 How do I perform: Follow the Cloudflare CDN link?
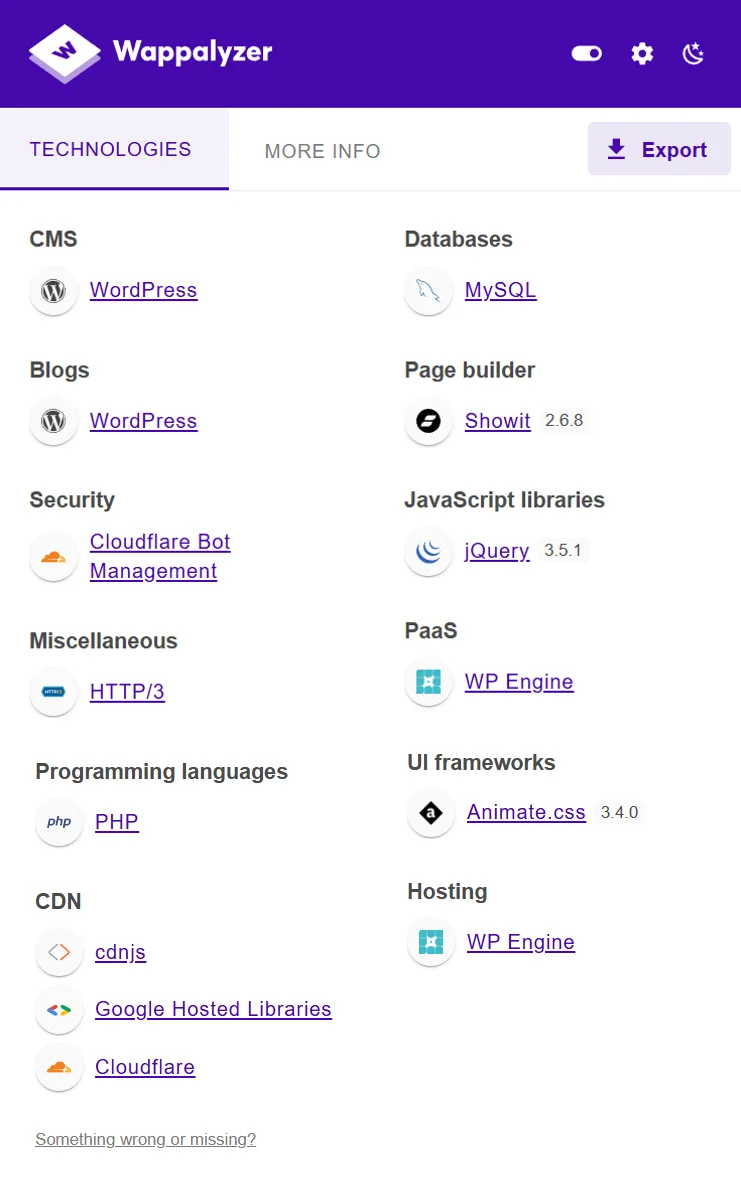tap(144, 1067)
